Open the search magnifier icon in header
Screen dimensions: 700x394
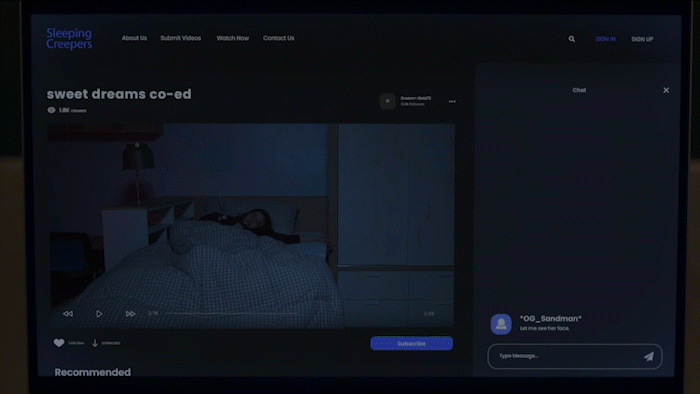click(x=571, y=39)
